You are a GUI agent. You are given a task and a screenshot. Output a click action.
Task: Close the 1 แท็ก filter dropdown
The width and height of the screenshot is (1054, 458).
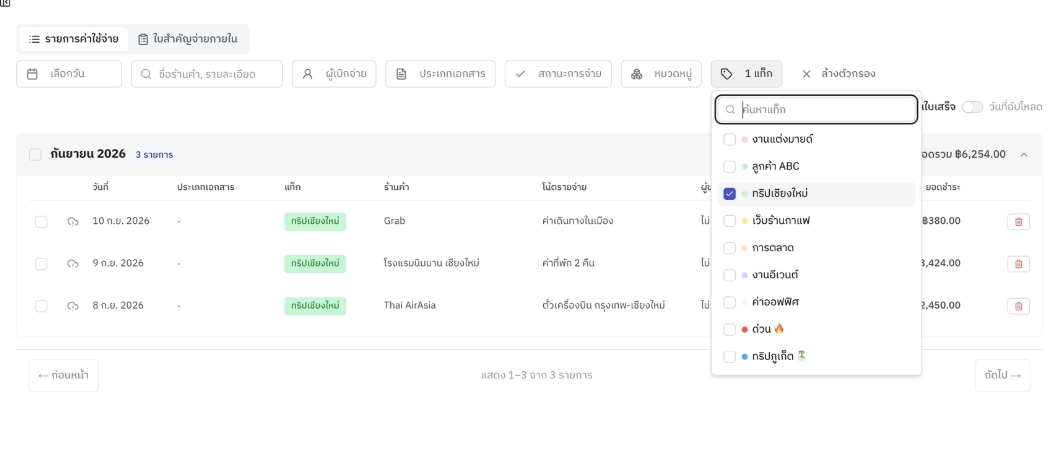coord(747,74)
